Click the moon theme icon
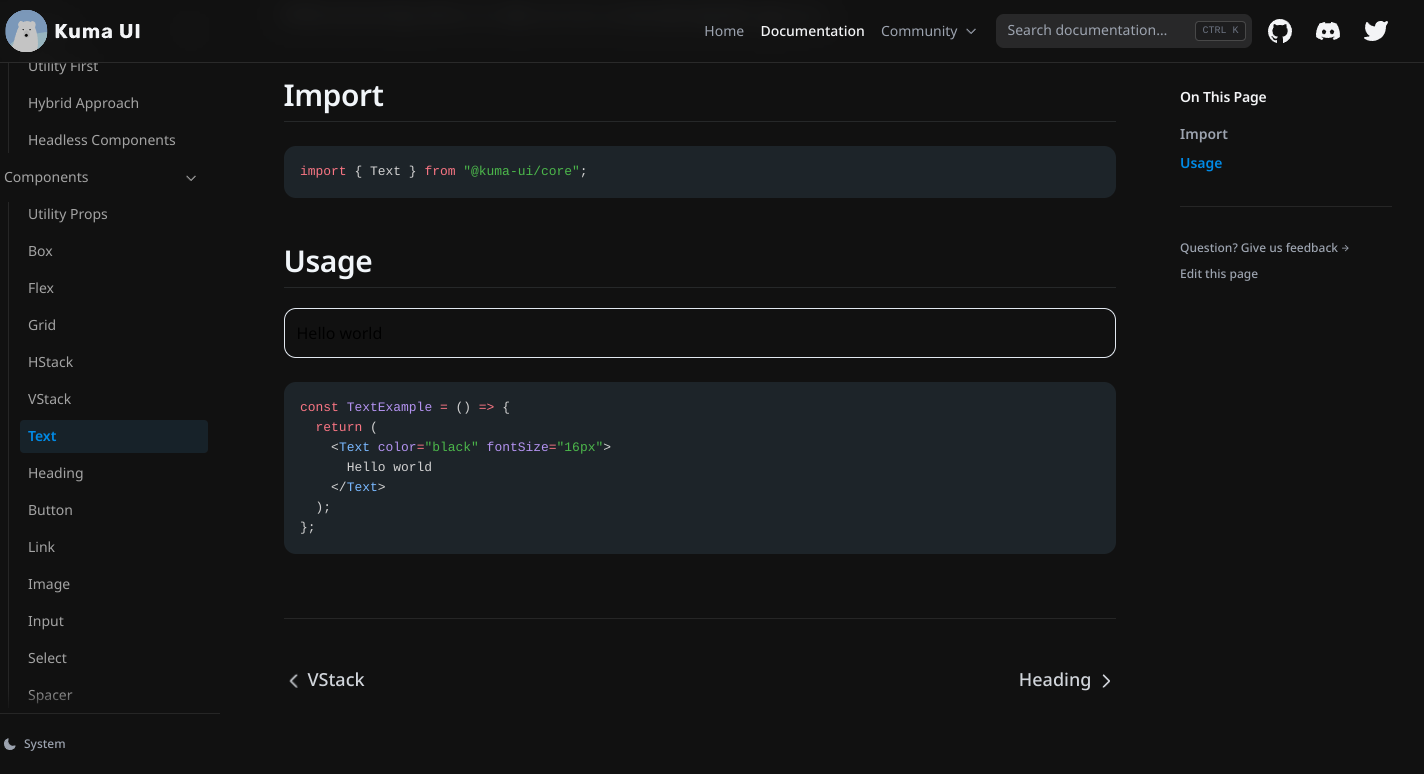Screen dimensions: 1424x774 tap(10, 744)
